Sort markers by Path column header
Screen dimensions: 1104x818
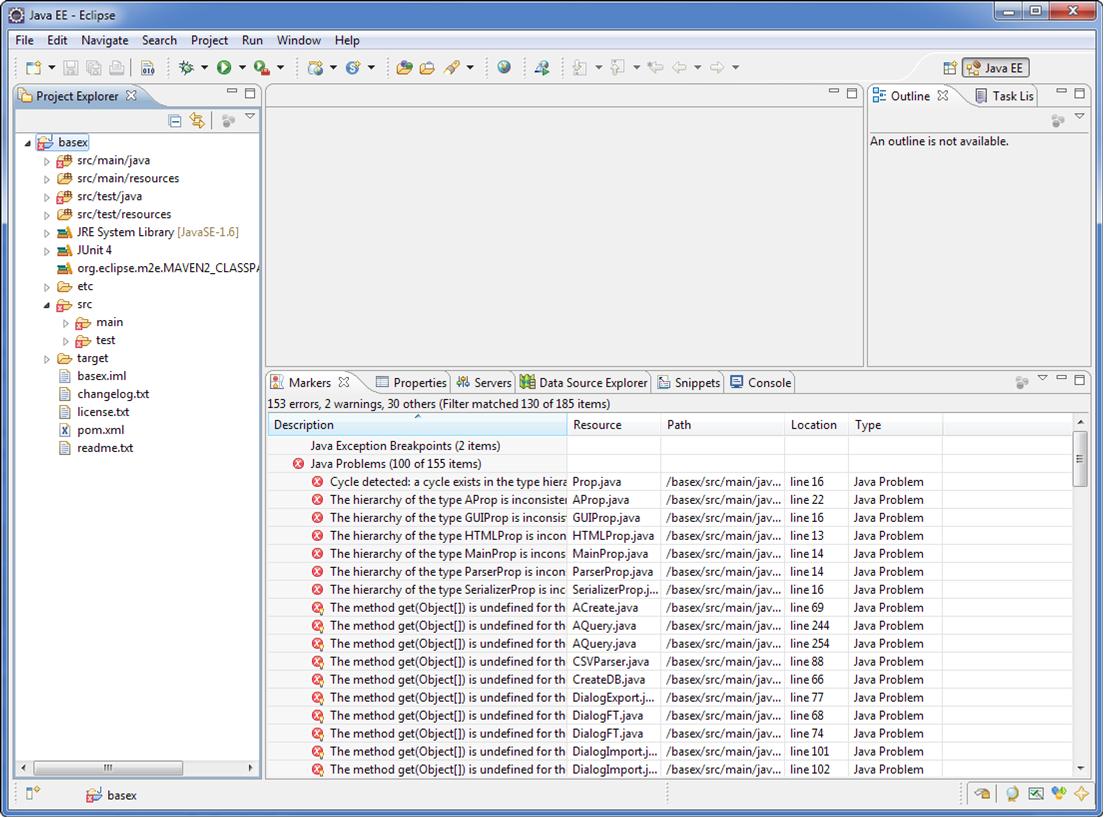(x=723, y=424)
